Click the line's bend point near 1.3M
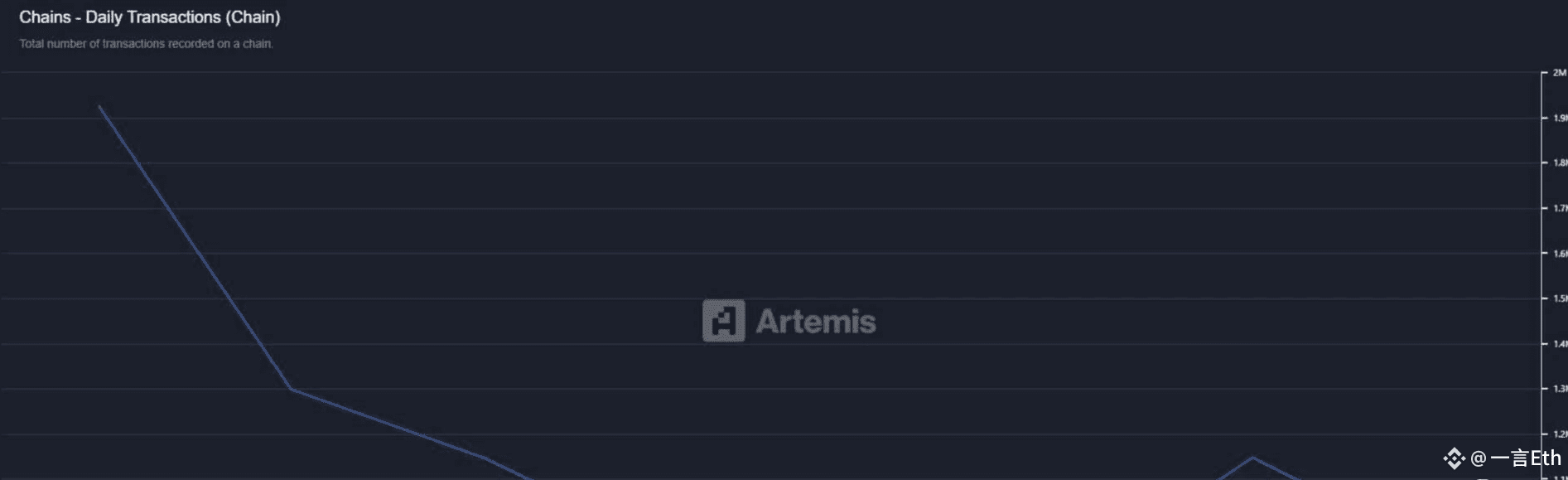Viewport: 1568px width, 480px height. (291, 389)
